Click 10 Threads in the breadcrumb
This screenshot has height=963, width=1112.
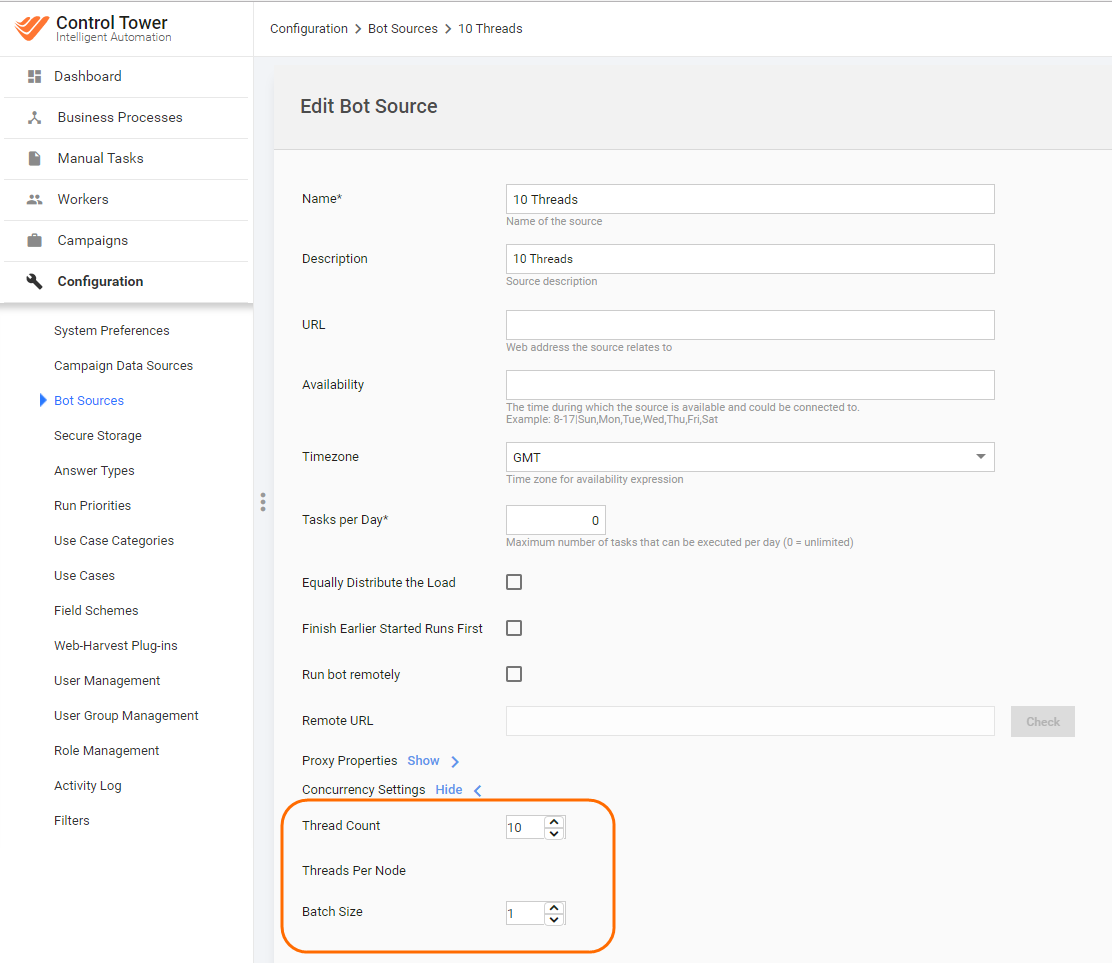tap(490, 28)
